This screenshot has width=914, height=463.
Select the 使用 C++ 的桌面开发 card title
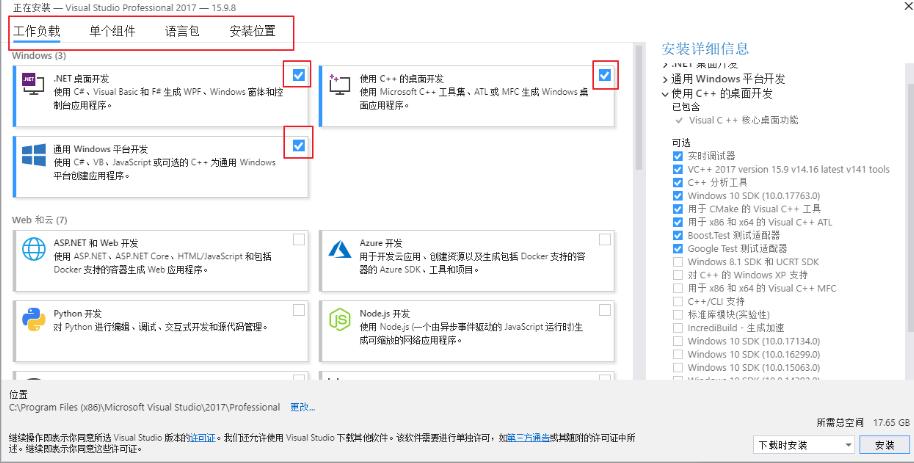pyautogui.click(x=402, y=79)
